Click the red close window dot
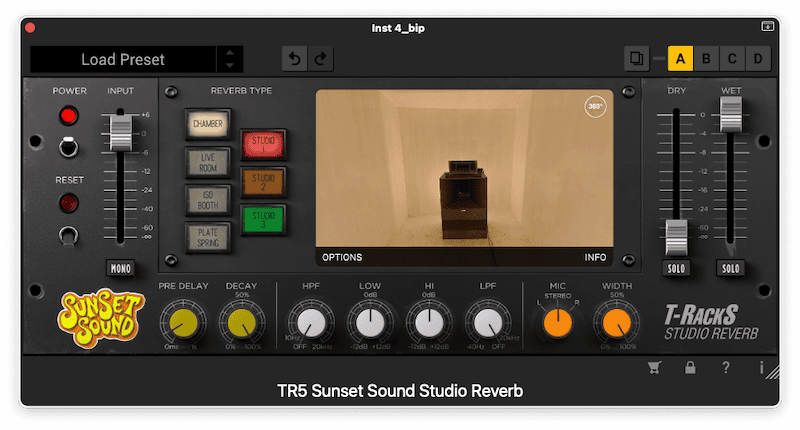The height and width of the screenshot is (430, 800). (30, 28)
